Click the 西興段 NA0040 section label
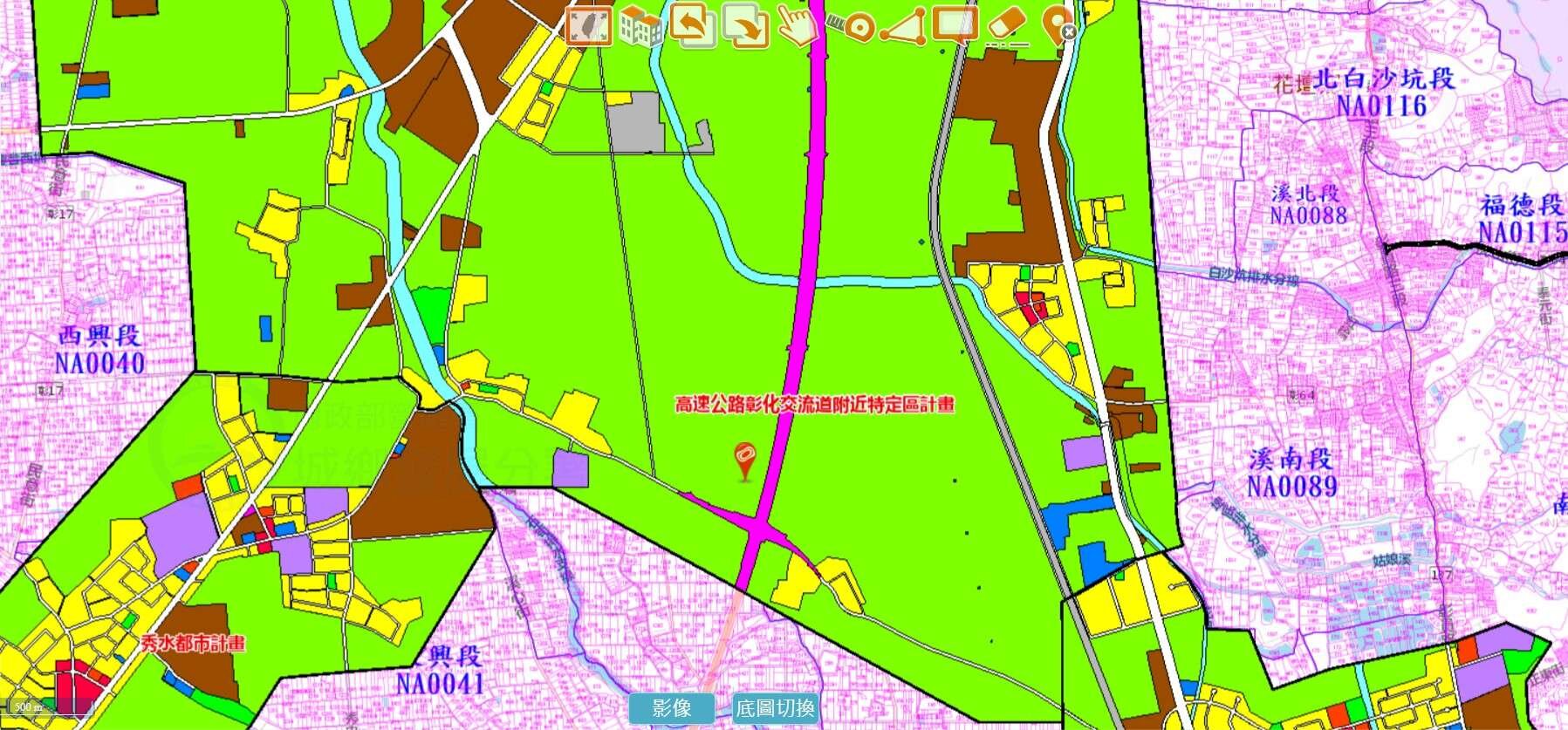This screenshot has height=730, width=1568. click(x=99, y=350)
